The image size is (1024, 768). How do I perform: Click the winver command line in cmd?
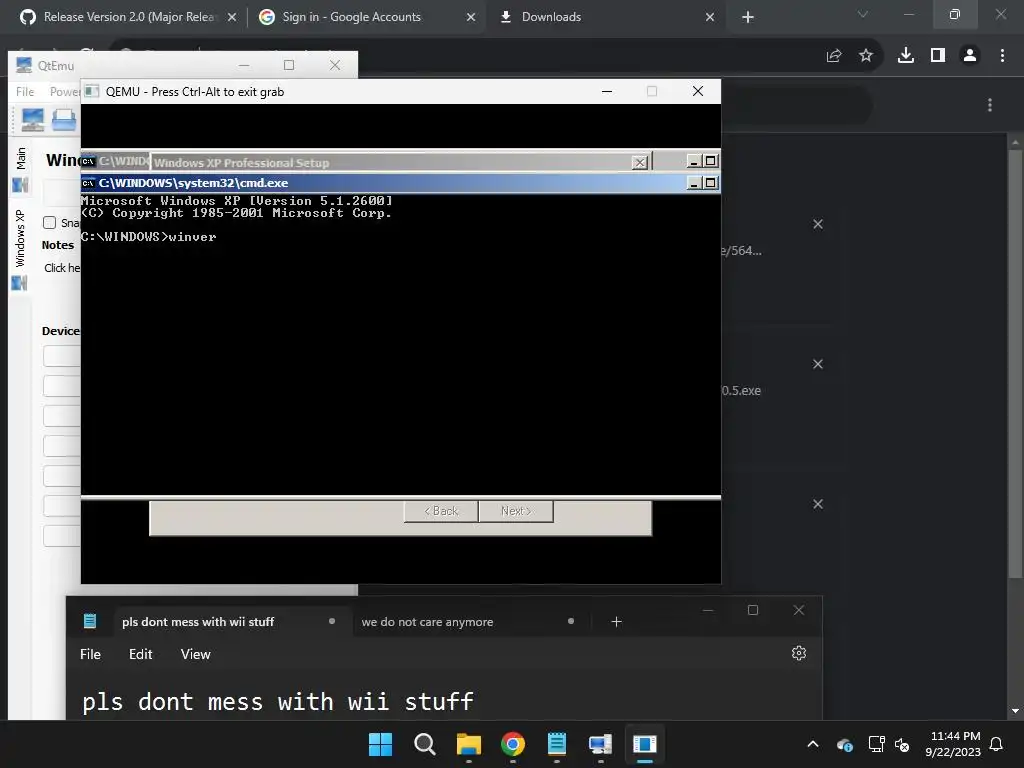click(x=149, y=236)
